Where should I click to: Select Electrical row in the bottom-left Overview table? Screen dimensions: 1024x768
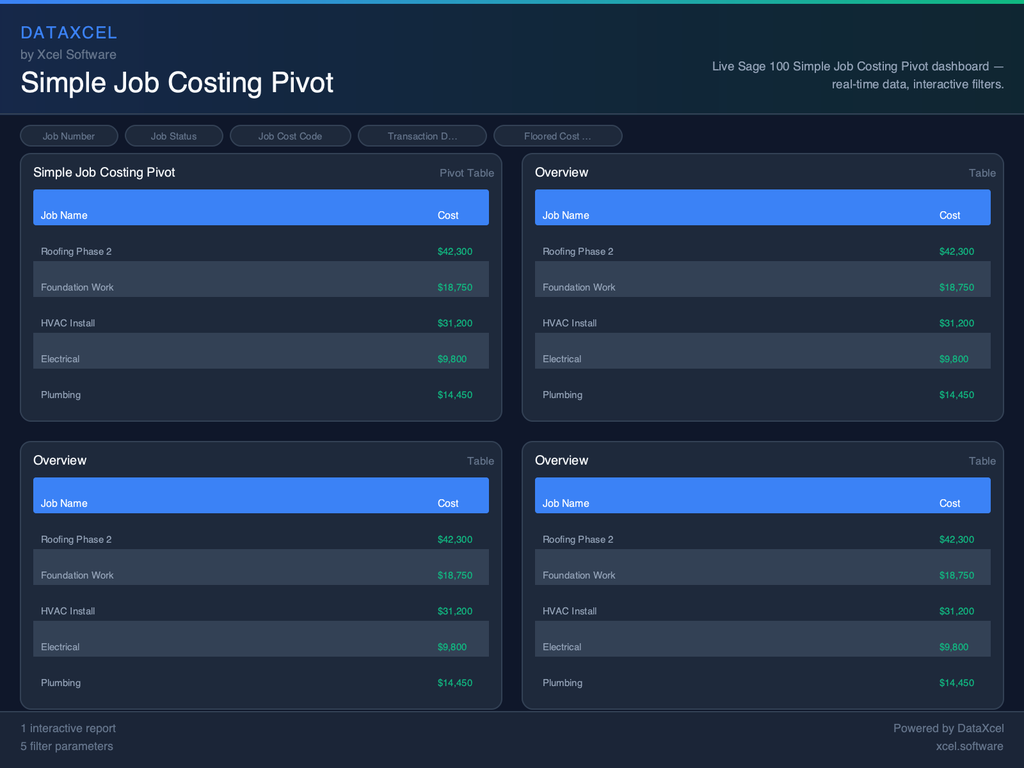click(260, 646)
